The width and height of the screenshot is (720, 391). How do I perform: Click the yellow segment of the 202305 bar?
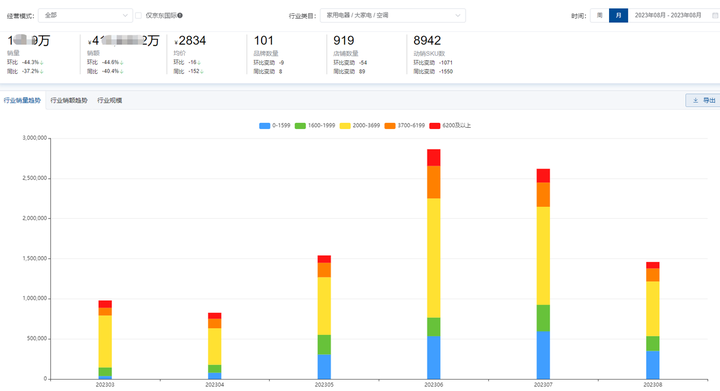324,306
